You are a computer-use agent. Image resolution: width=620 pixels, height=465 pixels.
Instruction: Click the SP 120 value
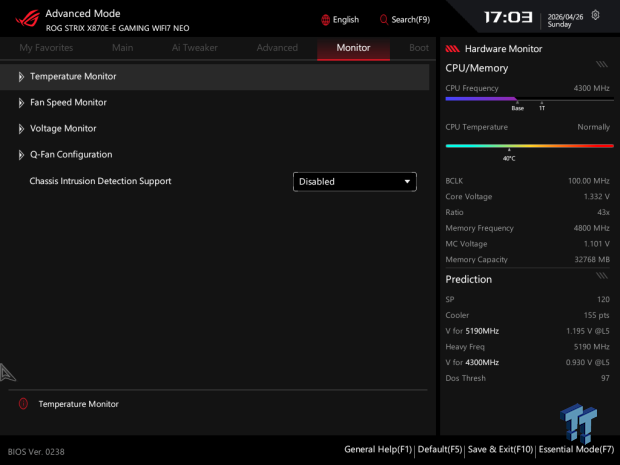pos(603,299)
